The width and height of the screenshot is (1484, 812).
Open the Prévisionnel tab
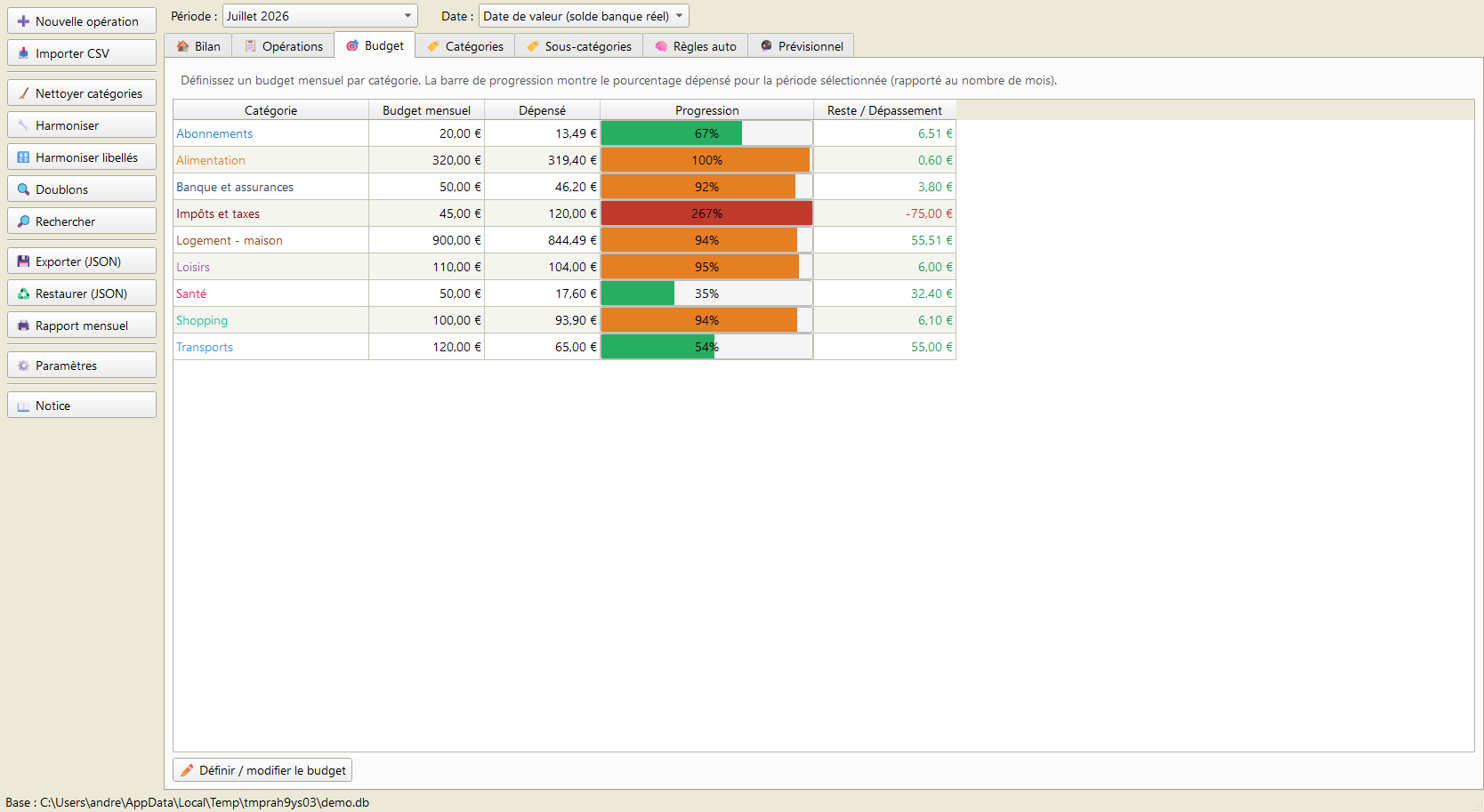(x=802, y=46)
